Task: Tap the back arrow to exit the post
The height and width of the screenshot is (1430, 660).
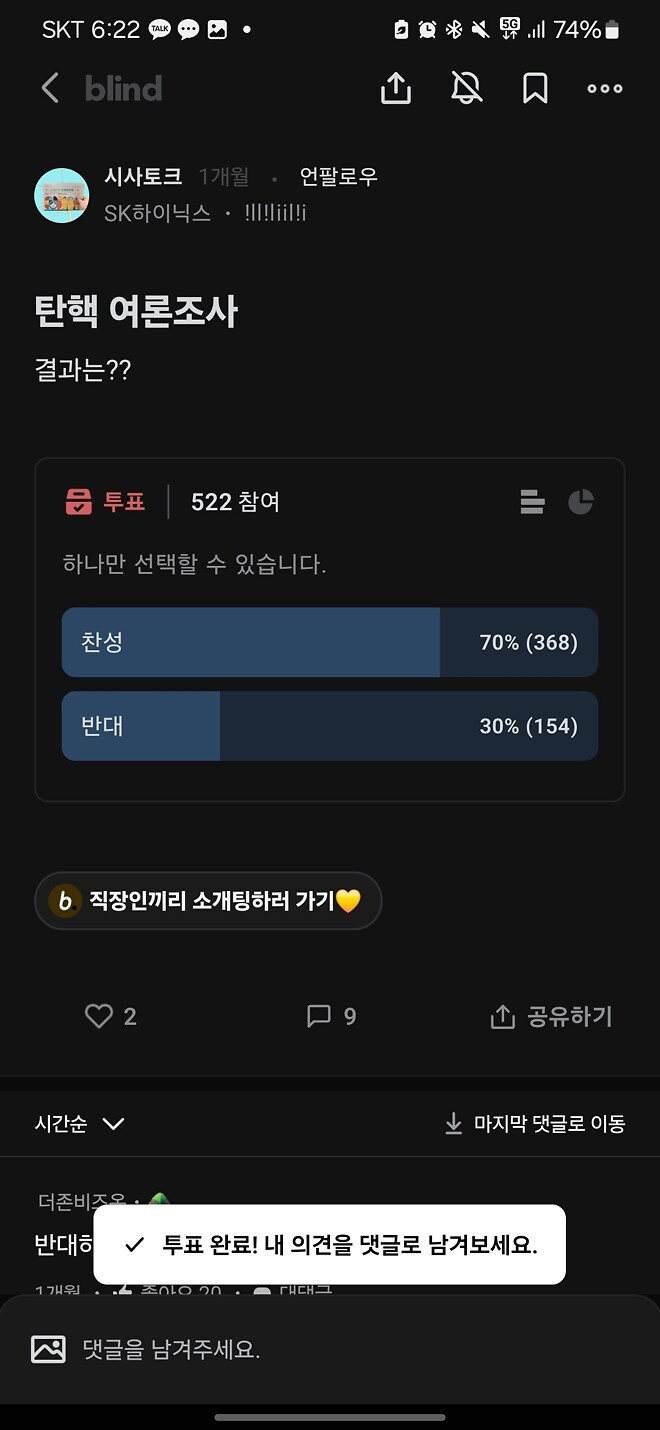Action: (x=50, y=88)
